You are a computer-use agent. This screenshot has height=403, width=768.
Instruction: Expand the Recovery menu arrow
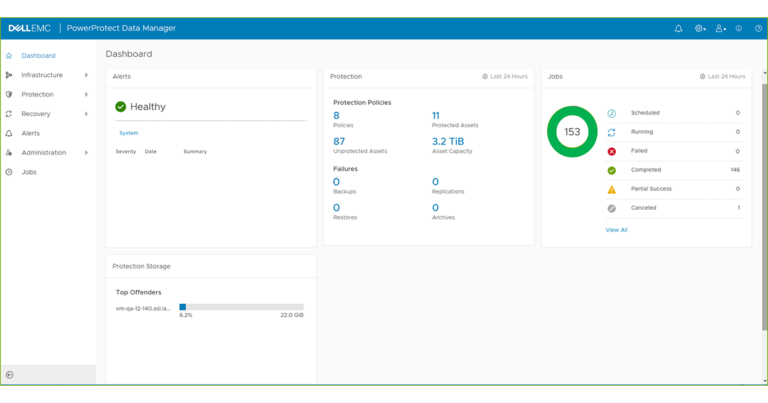(x=86, y=114)
